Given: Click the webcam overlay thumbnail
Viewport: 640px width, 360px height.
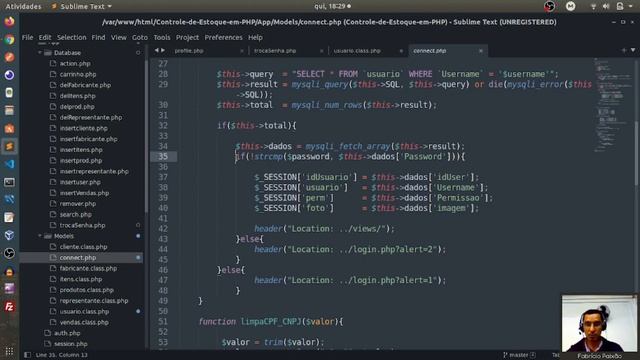Looking at the screenshot, I should pyautogui.click(x=599, y=323).
